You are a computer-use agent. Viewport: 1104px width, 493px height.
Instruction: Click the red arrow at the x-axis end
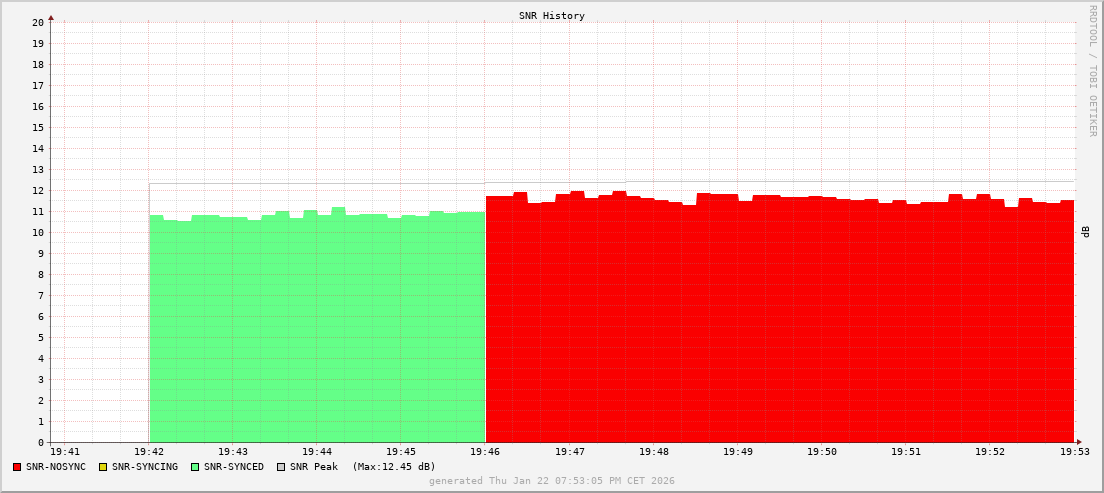point(1079,442)
